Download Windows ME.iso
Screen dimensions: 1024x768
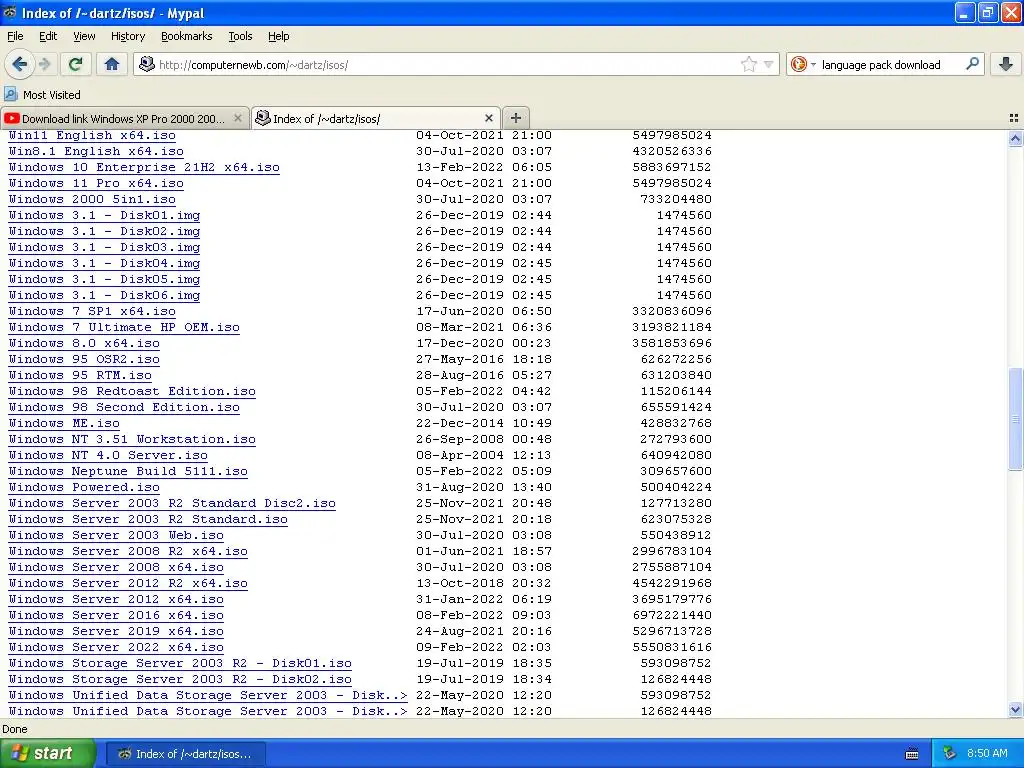click(x=64, y=423)
